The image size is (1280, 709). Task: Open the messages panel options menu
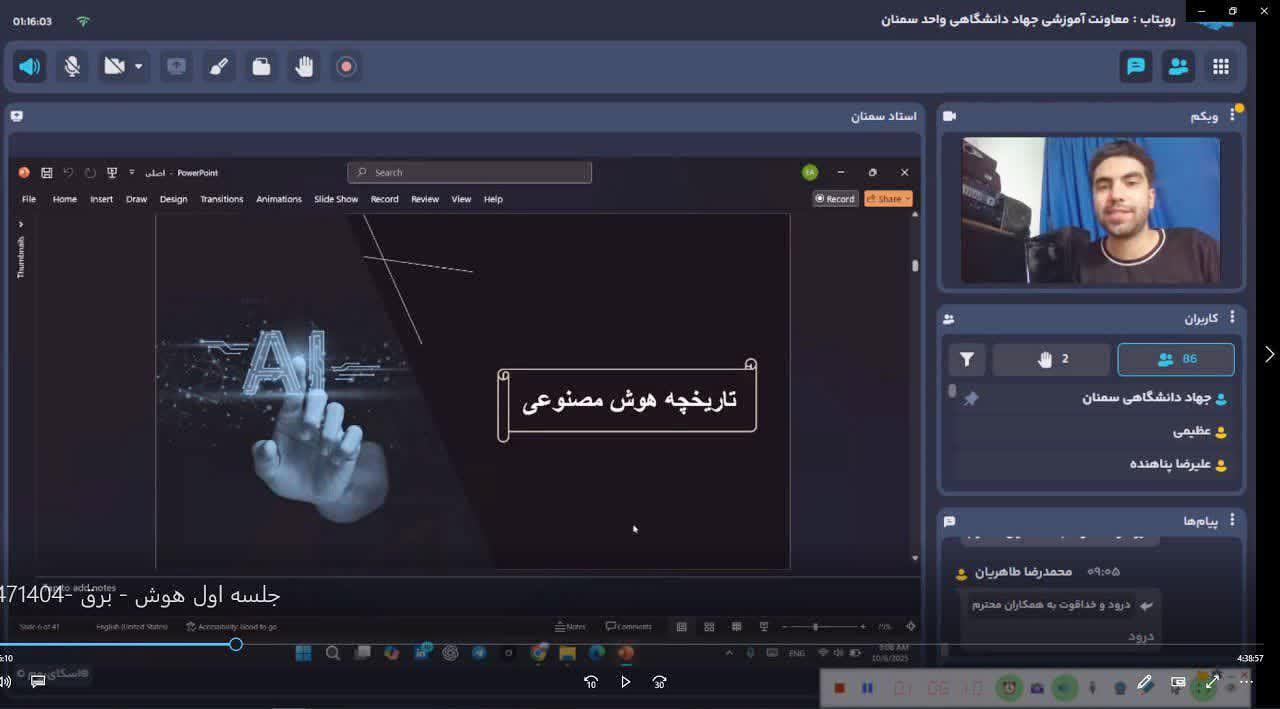(x=1232, y=520)
